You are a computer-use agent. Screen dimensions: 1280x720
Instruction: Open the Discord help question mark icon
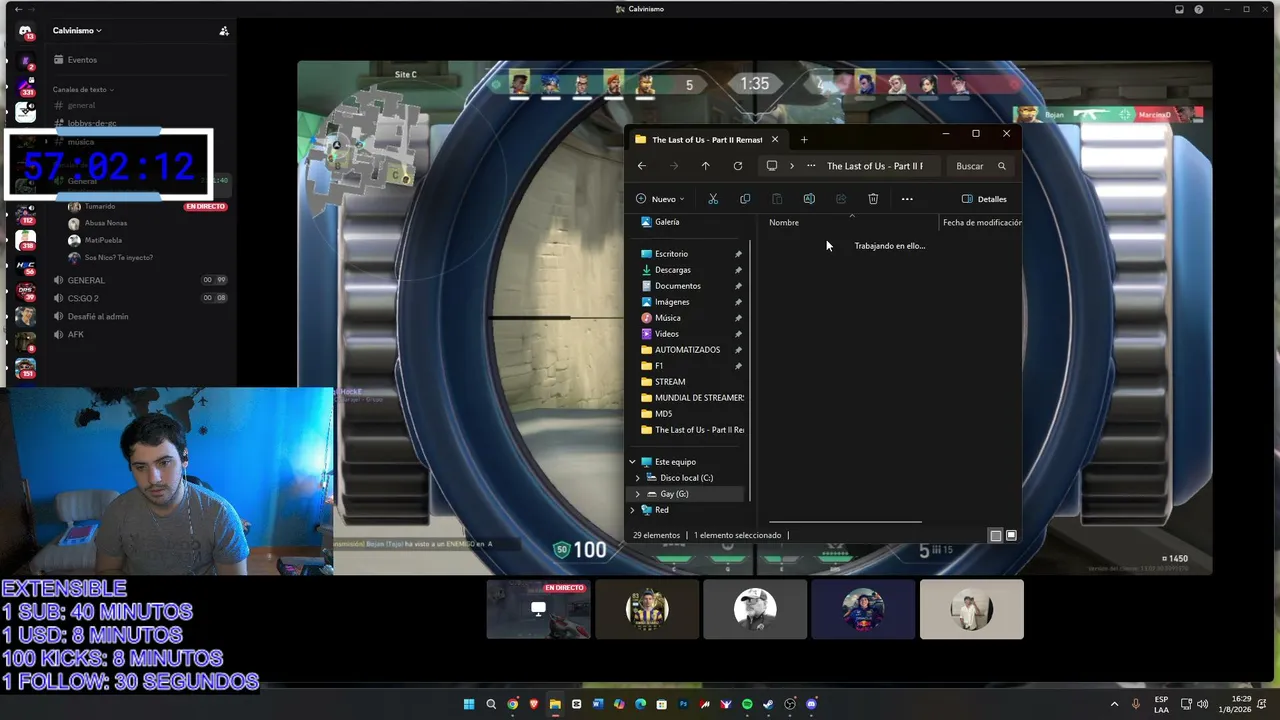pyautogui.click(x=1199, y=9)
